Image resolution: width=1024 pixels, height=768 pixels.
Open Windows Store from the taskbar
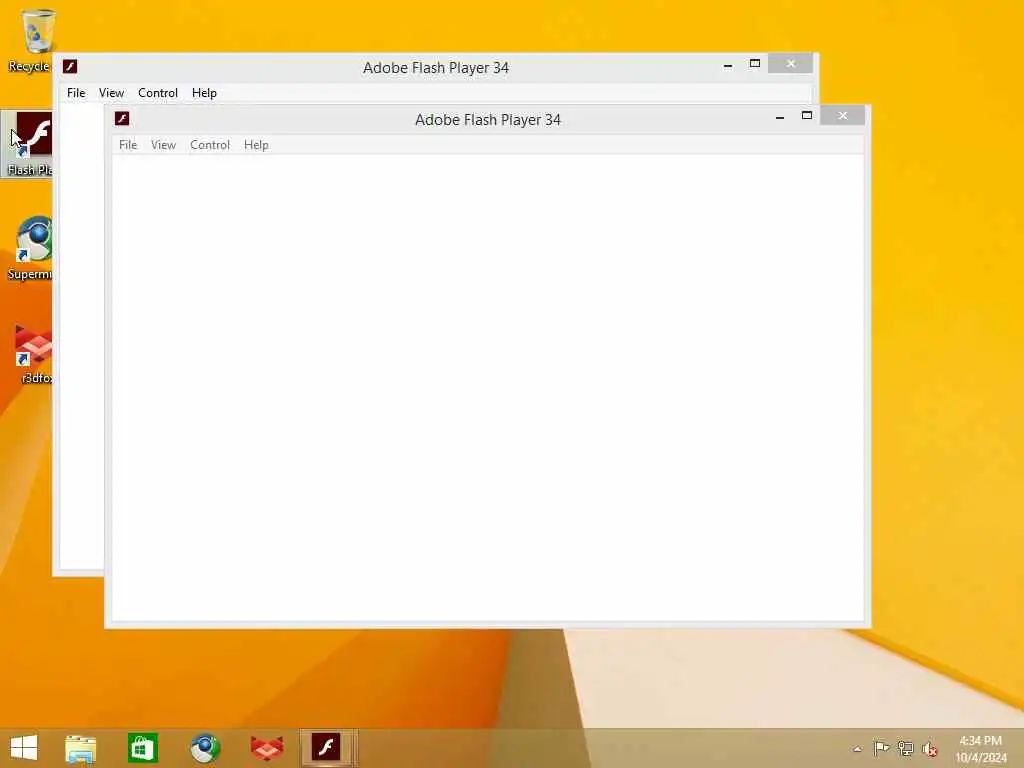point(143,748)
